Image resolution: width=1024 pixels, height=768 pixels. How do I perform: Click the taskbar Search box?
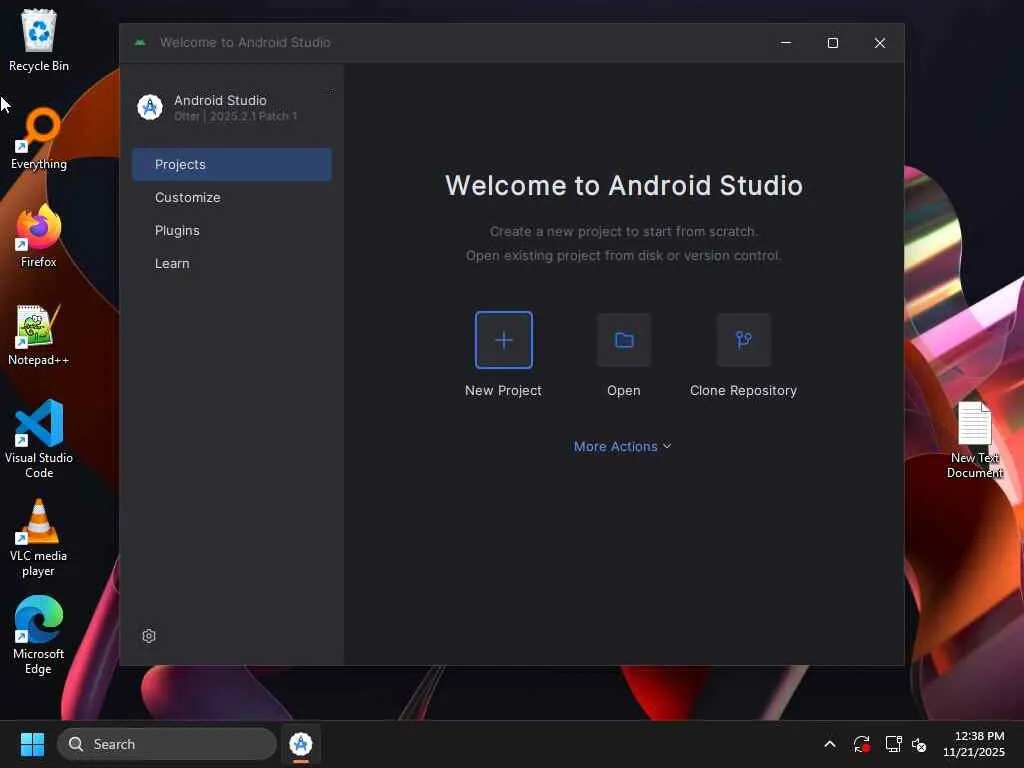[x=167, y=744]
